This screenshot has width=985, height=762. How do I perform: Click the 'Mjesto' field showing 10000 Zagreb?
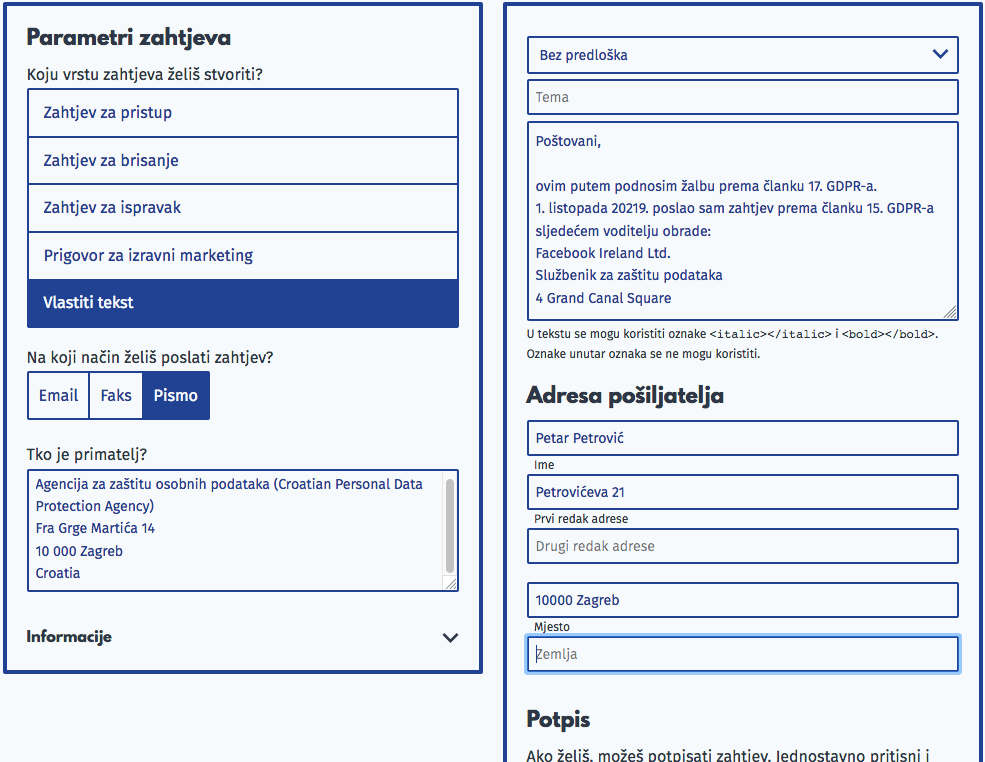pos(742,600)
